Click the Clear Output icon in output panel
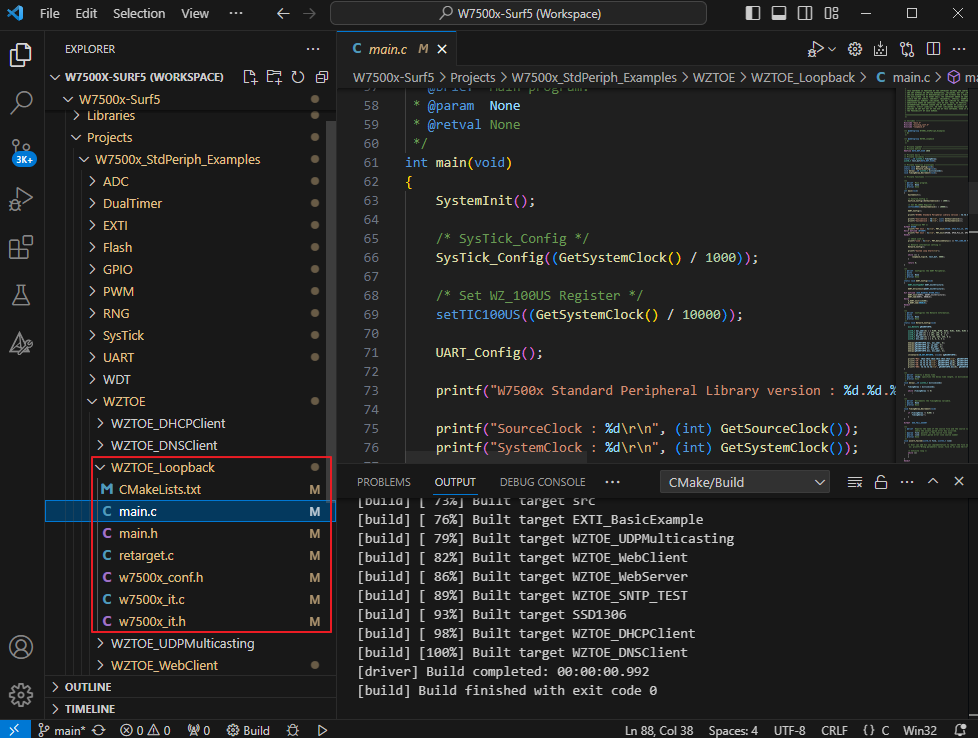Image resolution: width=978 pixels, height=738 pixels. click(855, 481)
